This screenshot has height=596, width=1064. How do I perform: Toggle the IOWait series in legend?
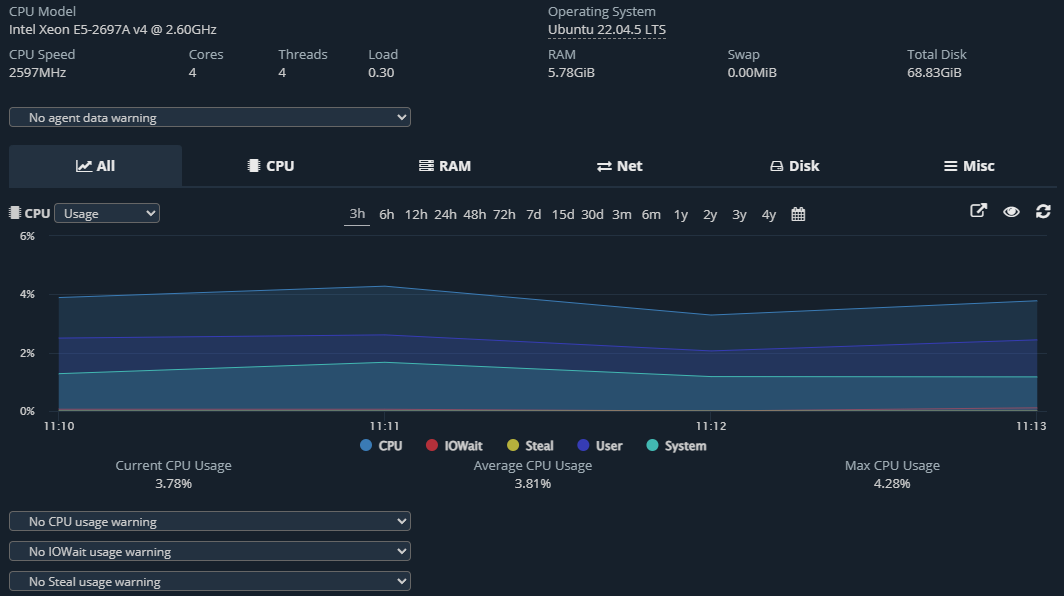pyautogui.click(x=454, y=446)
